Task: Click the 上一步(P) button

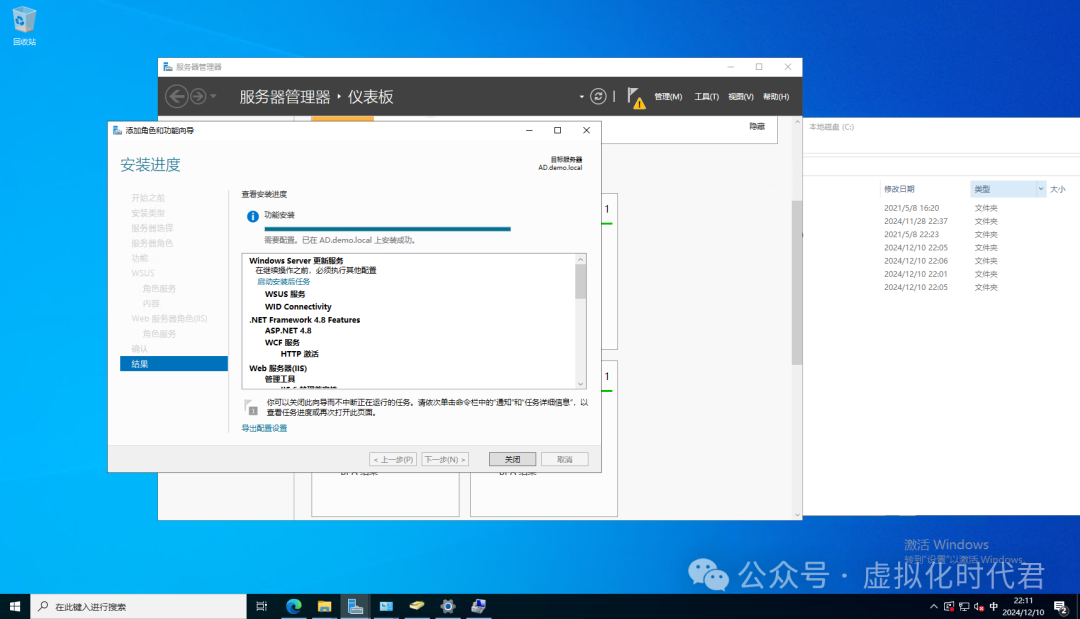Action: [x=393, y=459]
